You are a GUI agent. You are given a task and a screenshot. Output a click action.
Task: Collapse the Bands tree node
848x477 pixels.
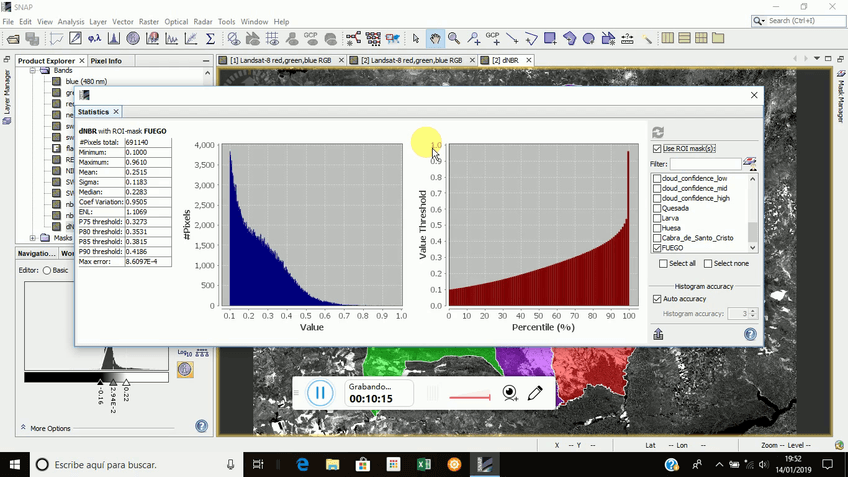32,71
